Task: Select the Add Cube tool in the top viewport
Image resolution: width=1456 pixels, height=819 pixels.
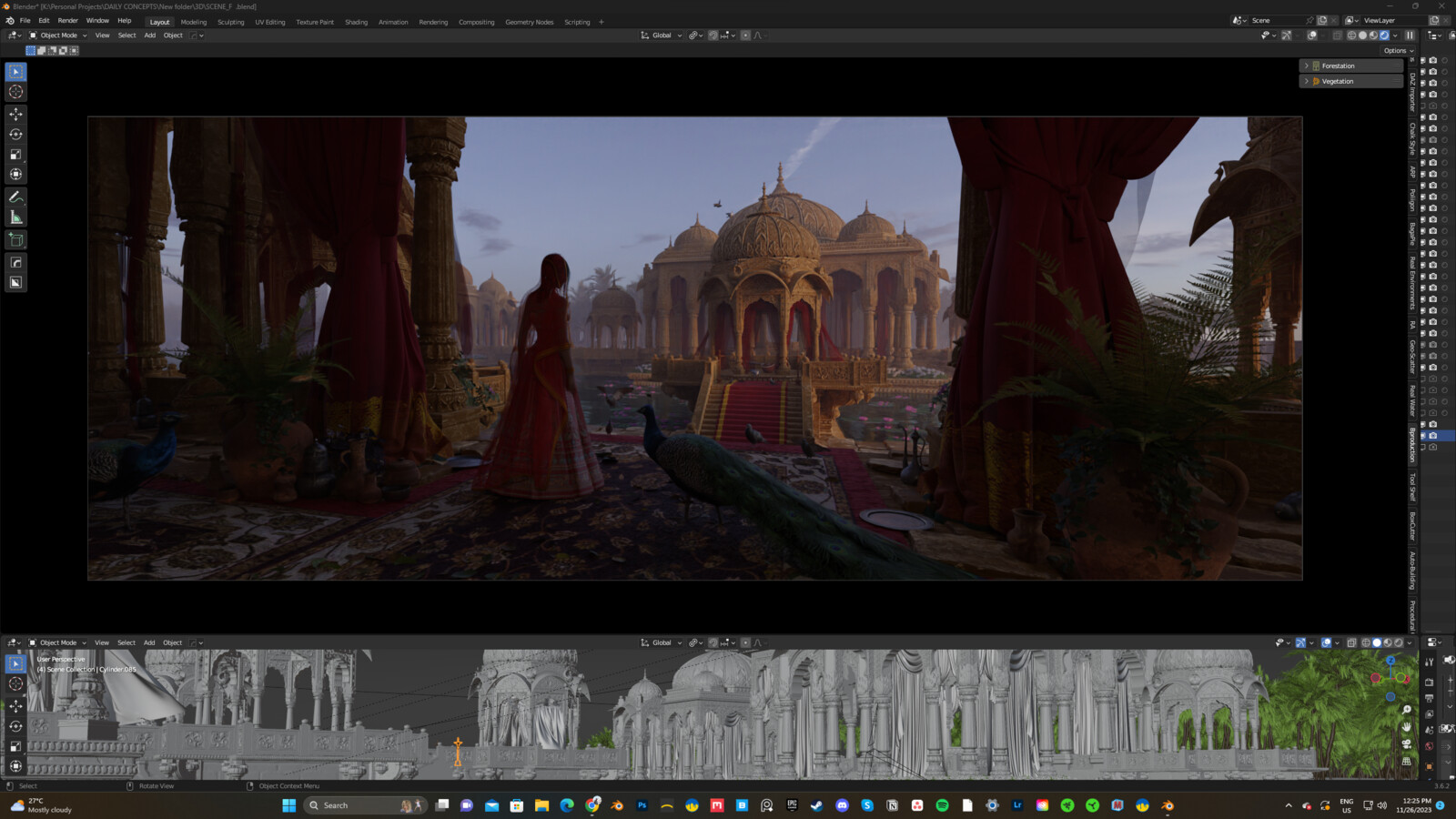Action: [15, 239]
